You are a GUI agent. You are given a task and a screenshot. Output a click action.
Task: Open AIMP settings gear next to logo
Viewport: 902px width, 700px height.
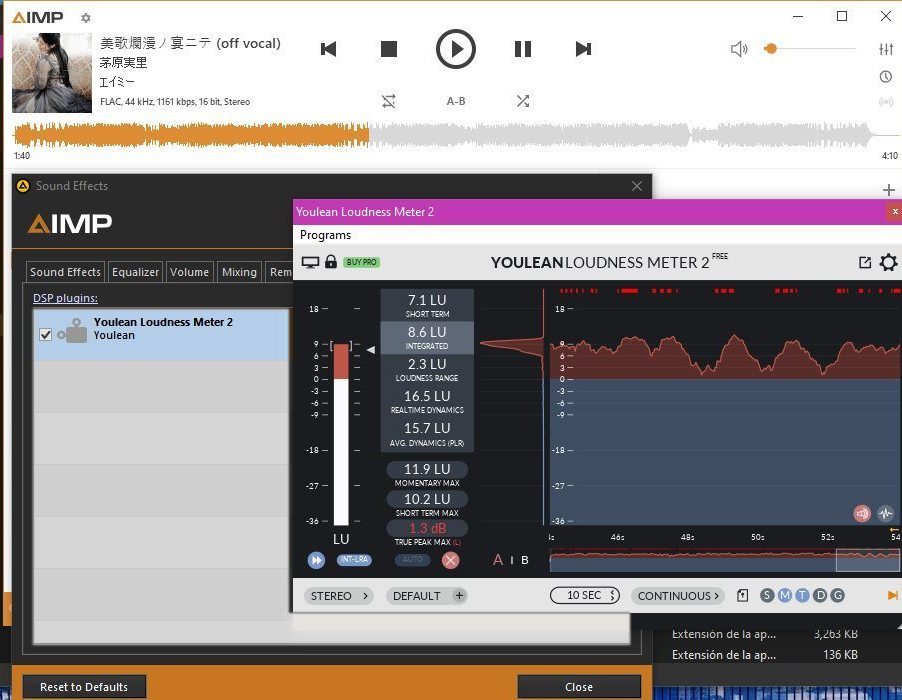pyautogui.click(x=86, y=18)
